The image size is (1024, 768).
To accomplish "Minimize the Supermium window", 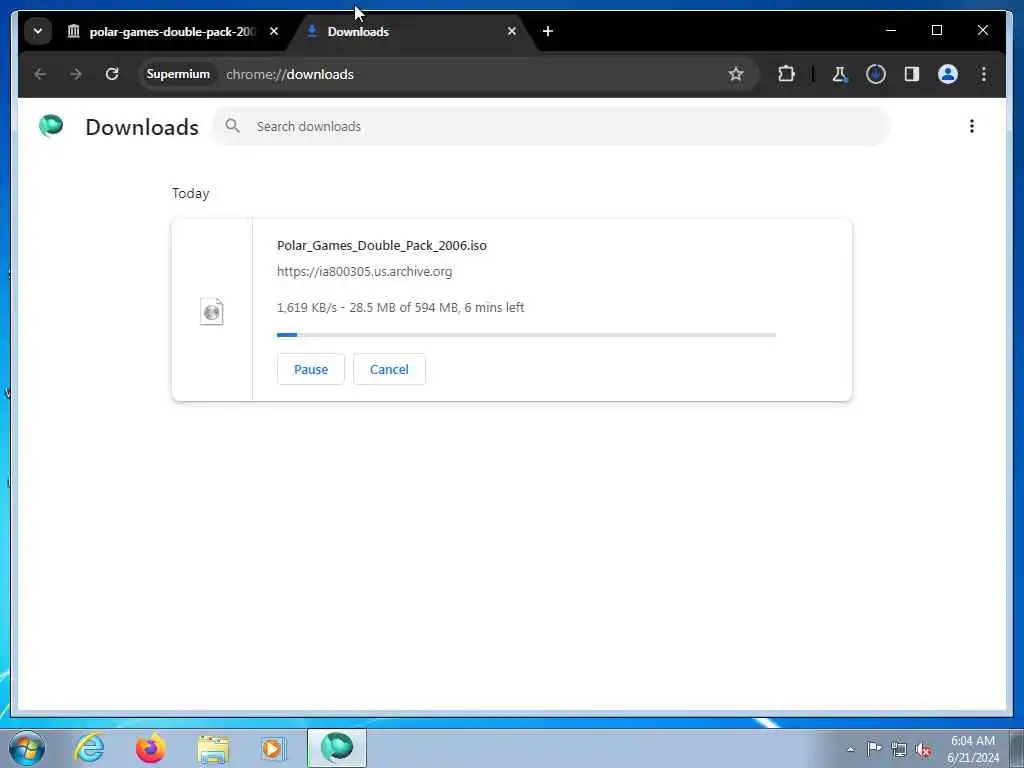I will pyautogui.click(x=891, y=31).
